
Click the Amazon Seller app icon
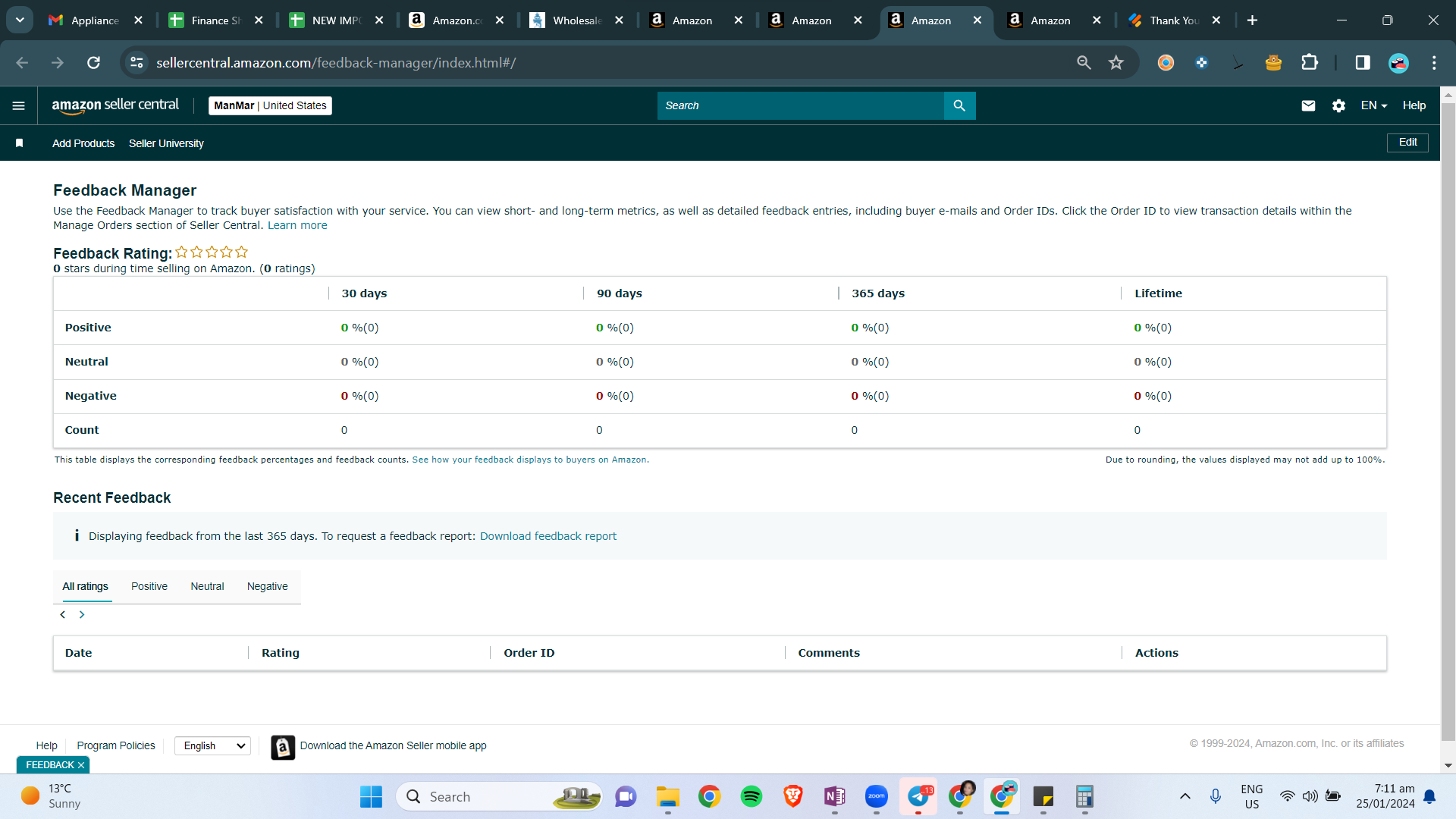pyautogui.click(x=283, y=747)
